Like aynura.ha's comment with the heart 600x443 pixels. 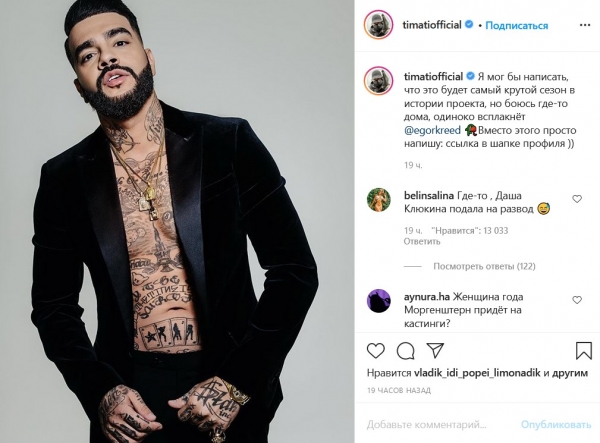pyautogui.click(x=577, y=300)
